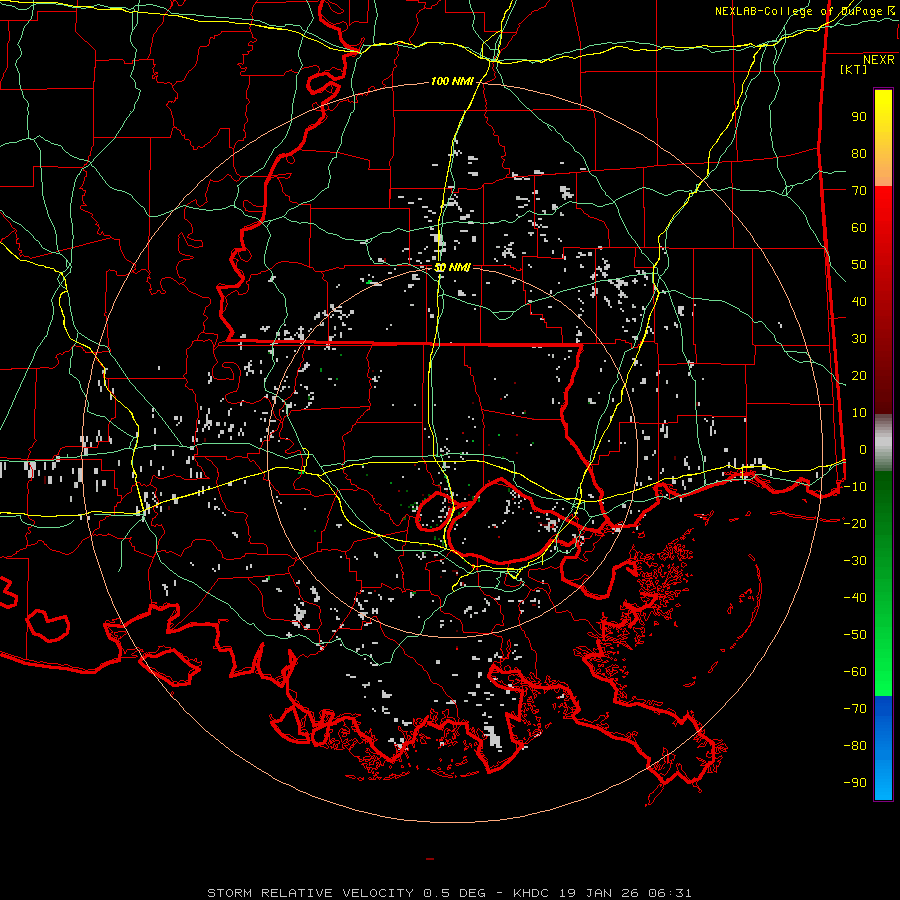Click the -30 value on velocity scale

(855, 561)
